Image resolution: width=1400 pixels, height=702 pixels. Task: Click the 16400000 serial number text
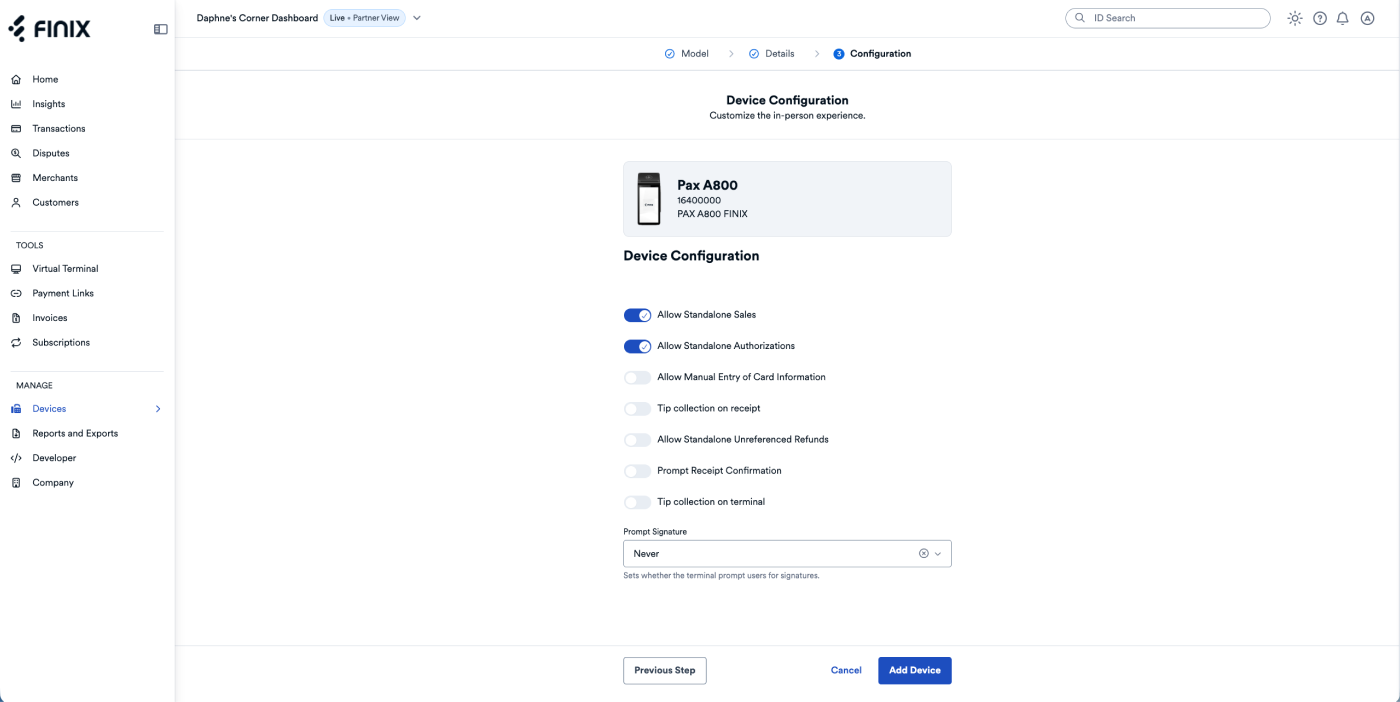(699, 200)
